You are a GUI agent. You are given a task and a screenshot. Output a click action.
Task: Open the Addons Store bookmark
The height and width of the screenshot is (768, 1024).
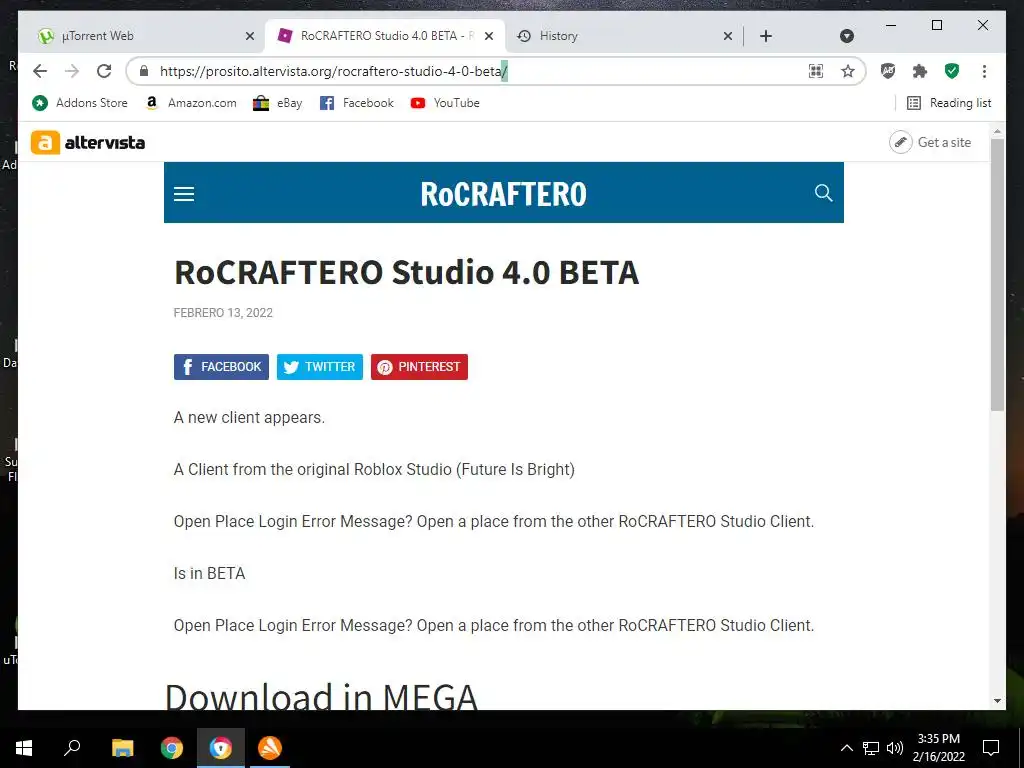tap(80, 103)
